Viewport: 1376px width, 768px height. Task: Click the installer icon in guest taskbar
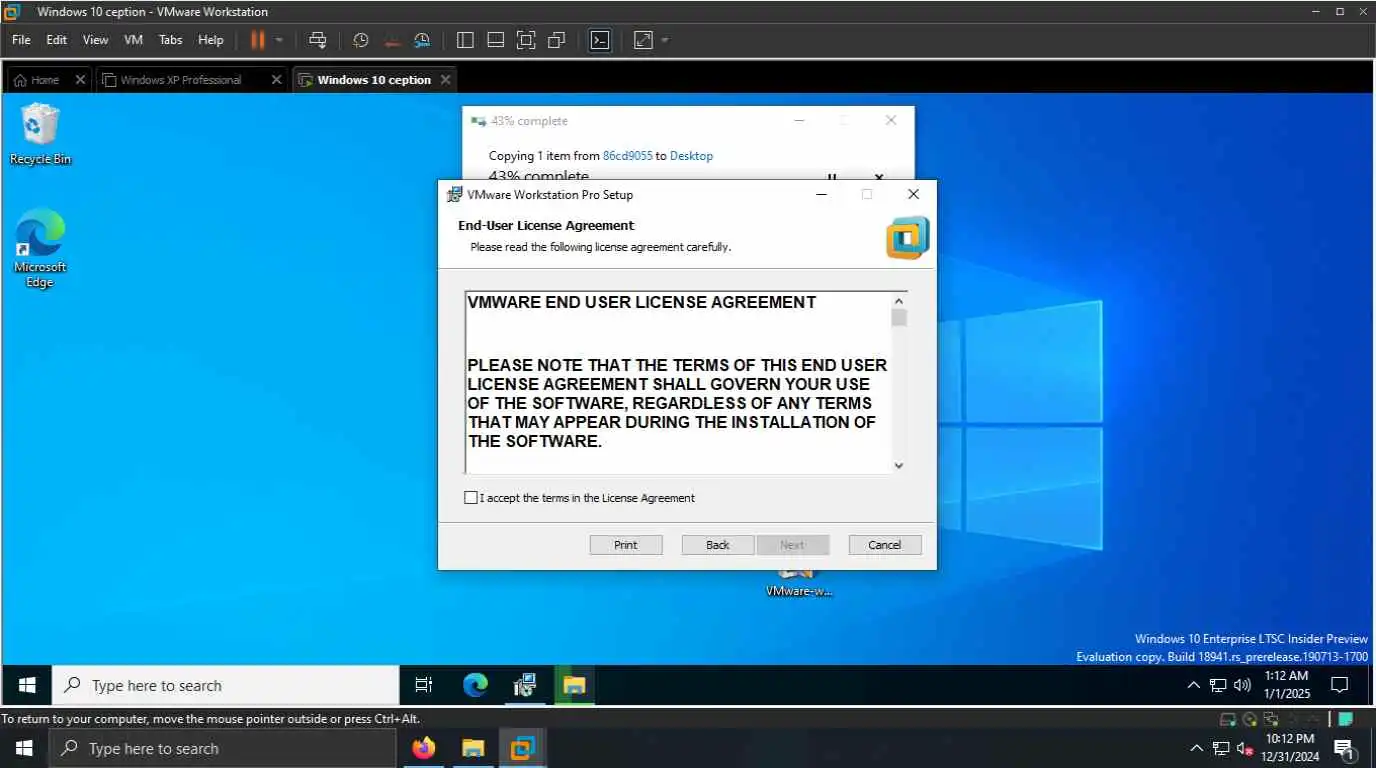tap(525, 685)
